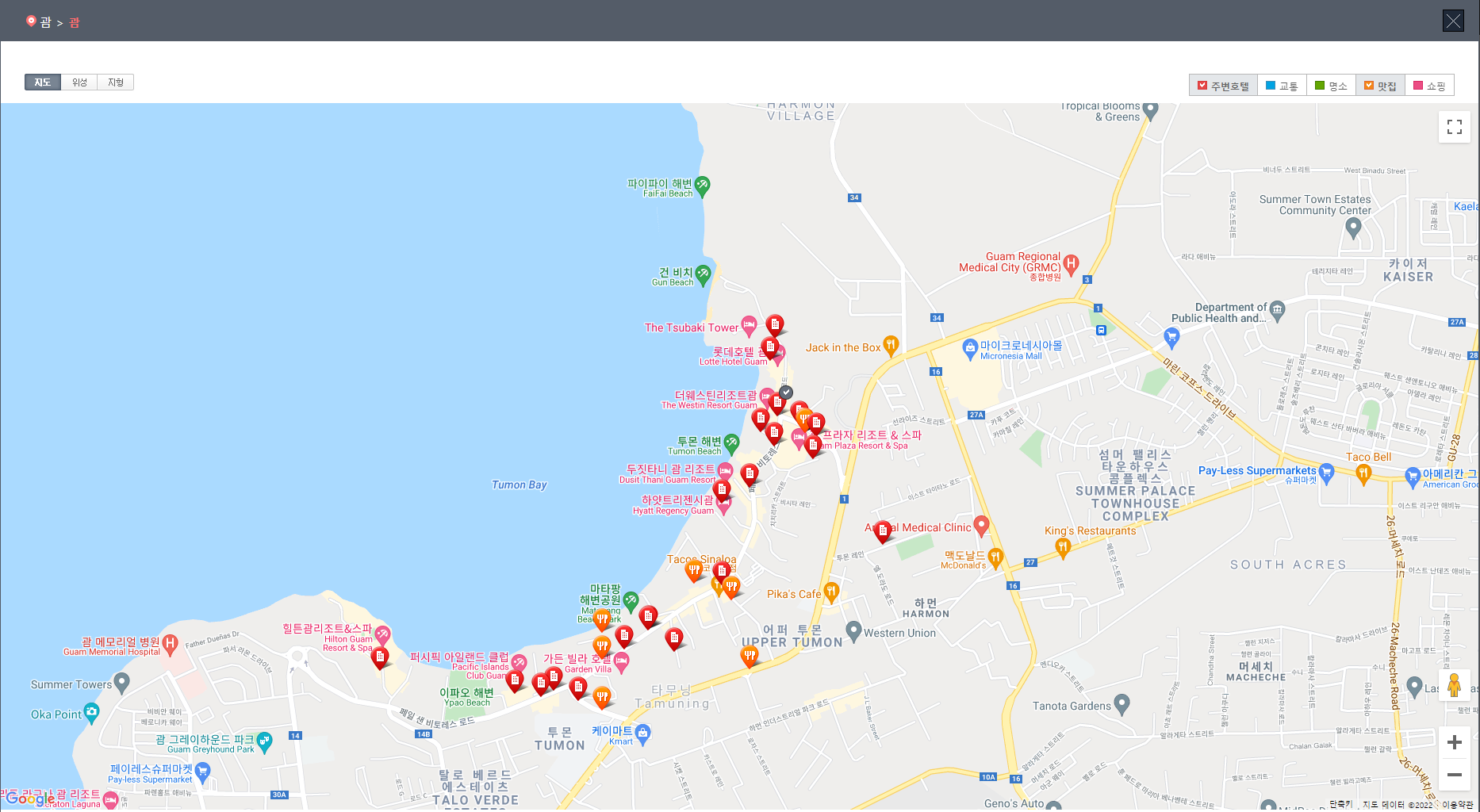1480x812 pixels.
Task: Toggle the 명소 attractions filter
Action: 1331,86
